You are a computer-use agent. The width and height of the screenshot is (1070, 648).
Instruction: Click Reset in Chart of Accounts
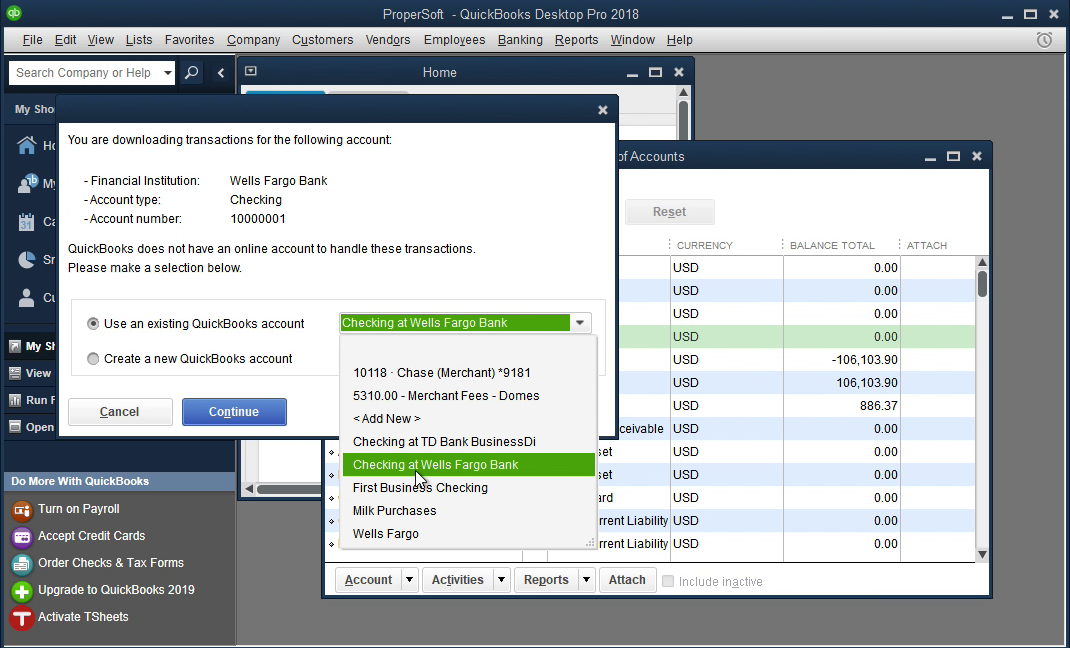(x=669, y=212)
